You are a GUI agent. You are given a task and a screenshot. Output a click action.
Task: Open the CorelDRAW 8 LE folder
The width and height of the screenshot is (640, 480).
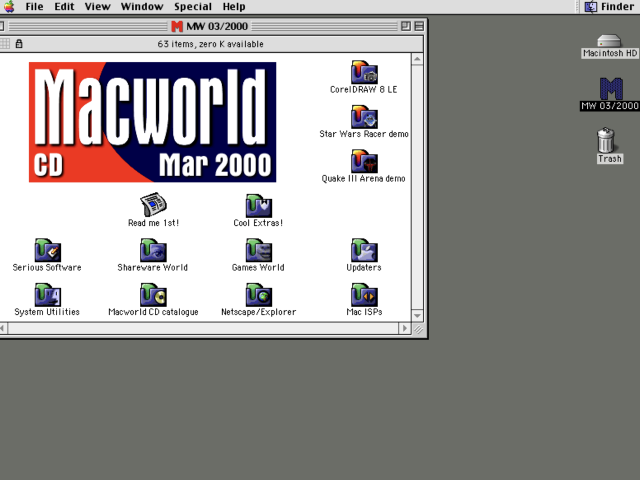[x=364, y=73]
